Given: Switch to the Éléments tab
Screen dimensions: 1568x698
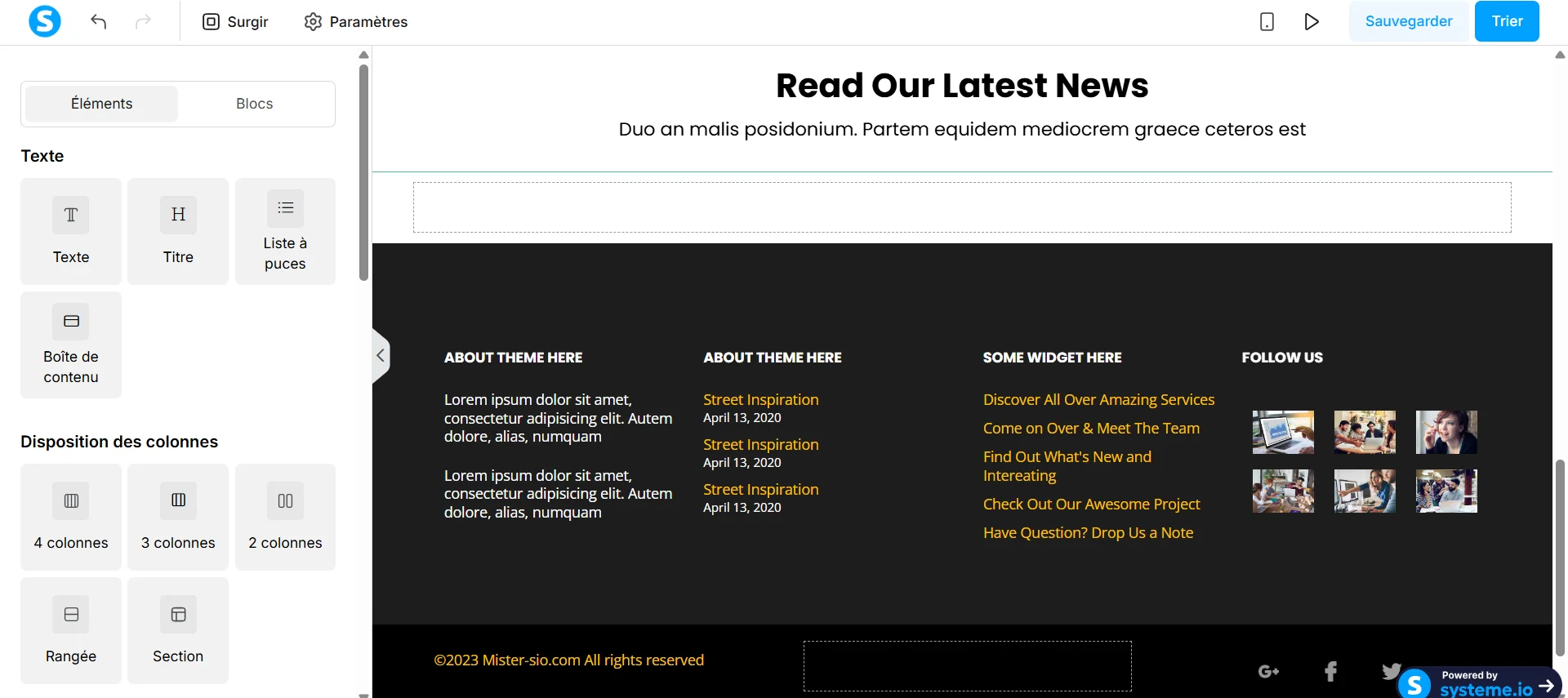Looking at the screenshot, I should click(101, 104).
